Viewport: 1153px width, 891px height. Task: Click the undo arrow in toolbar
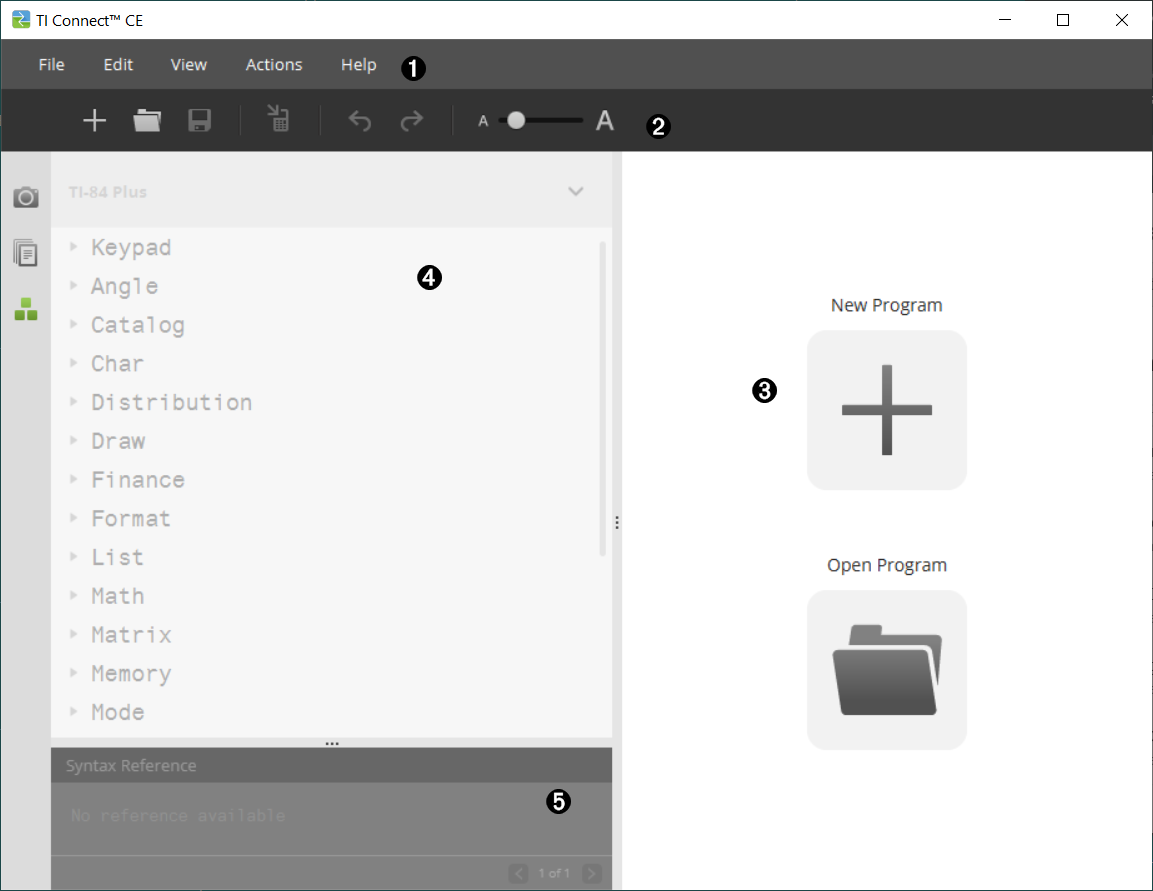[360, 121]
